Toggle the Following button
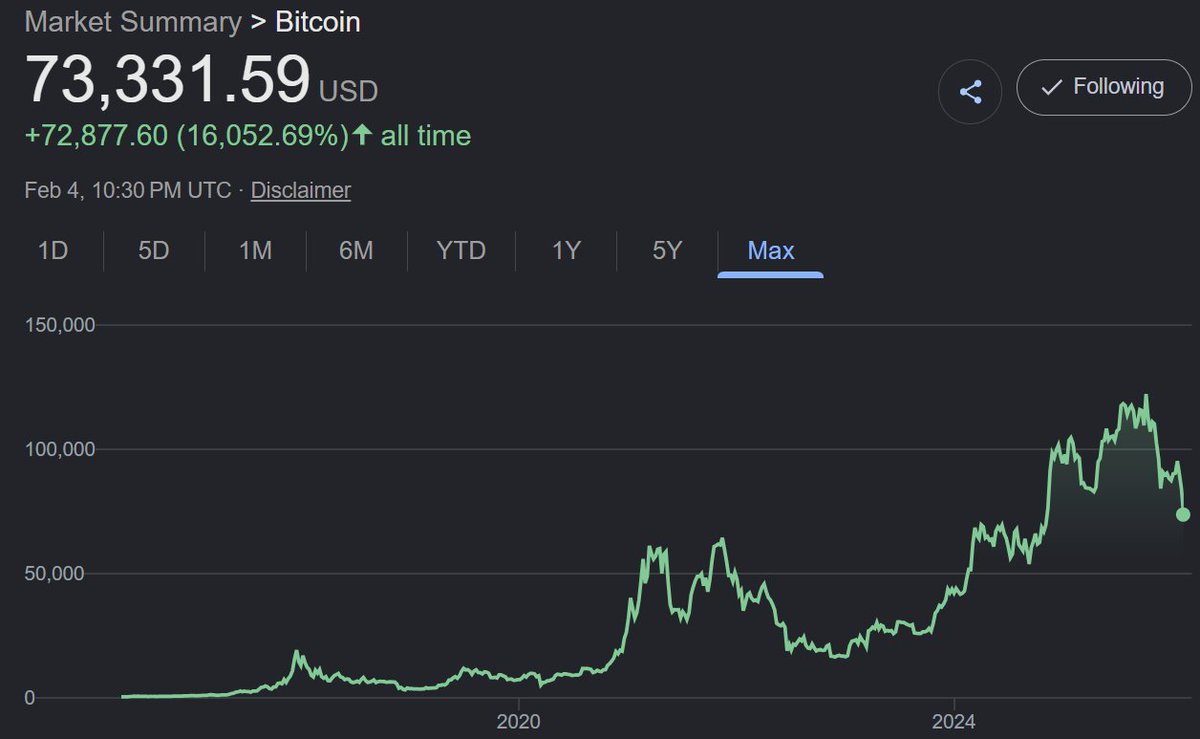The image size is (1200, 739). click(1105, 87)
